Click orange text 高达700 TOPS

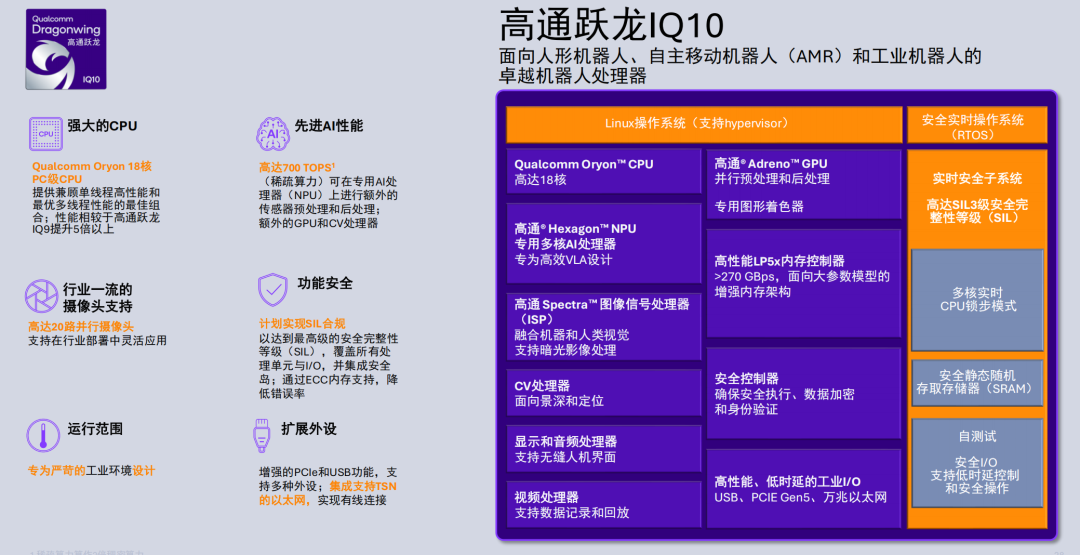[x=297, y=167]
